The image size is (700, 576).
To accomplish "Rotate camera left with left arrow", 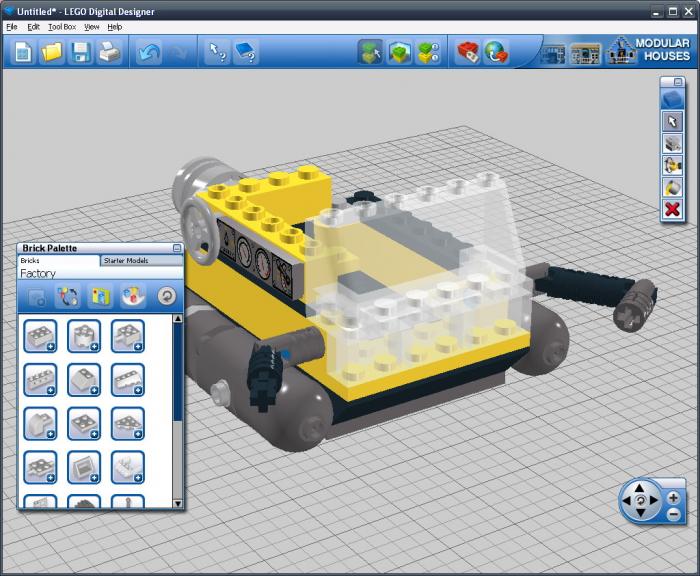I will point(627,501).
